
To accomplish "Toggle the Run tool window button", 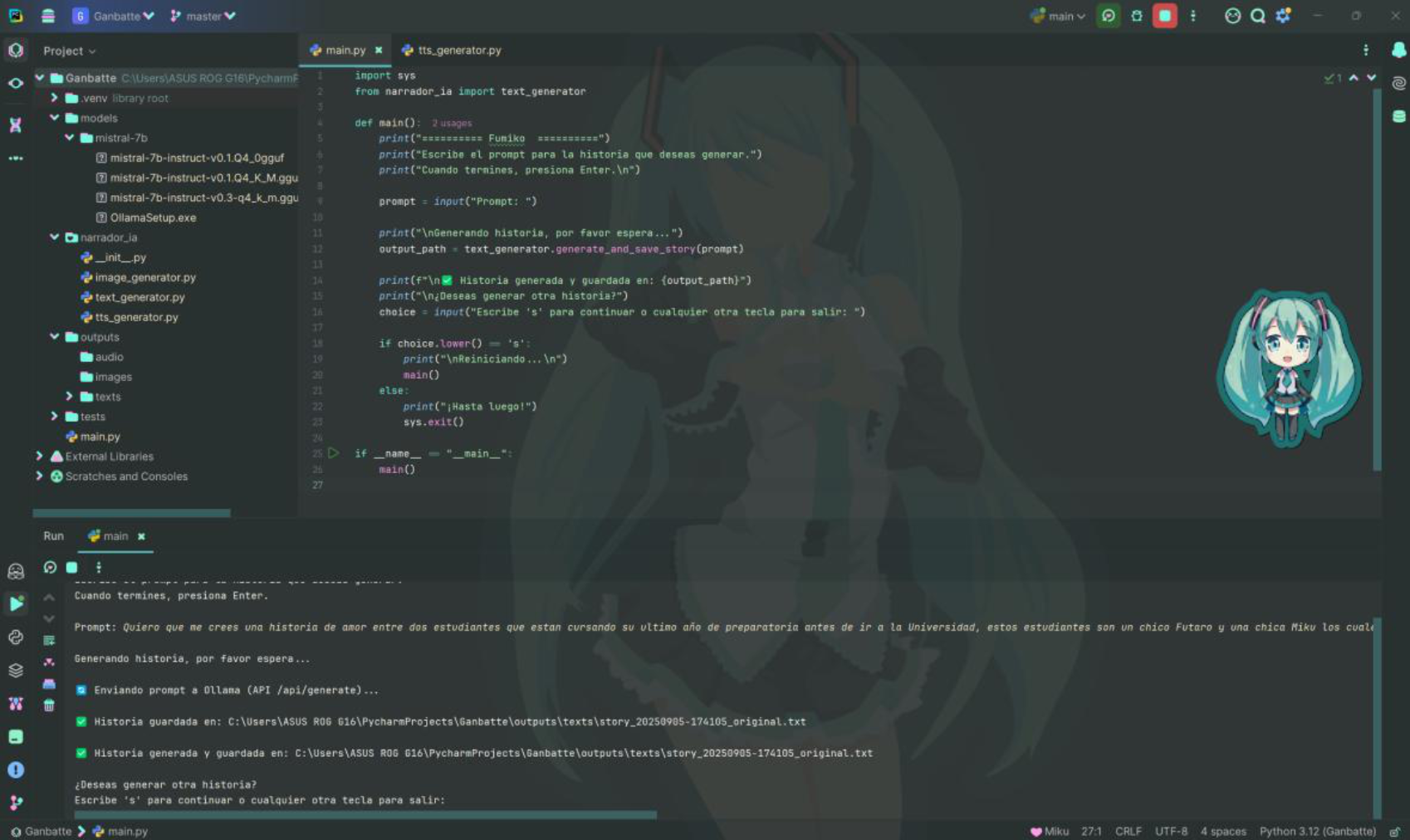I will coord(16,603).
